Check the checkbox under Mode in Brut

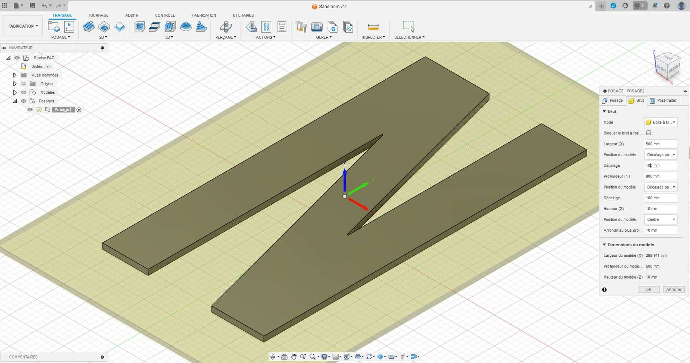click(649, 133)
